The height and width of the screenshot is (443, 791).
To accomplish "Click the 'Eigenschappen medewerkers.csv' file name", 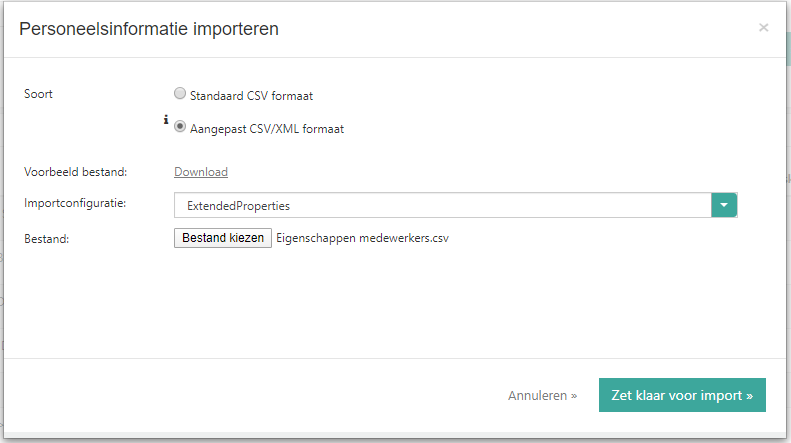I will (363, 238).
